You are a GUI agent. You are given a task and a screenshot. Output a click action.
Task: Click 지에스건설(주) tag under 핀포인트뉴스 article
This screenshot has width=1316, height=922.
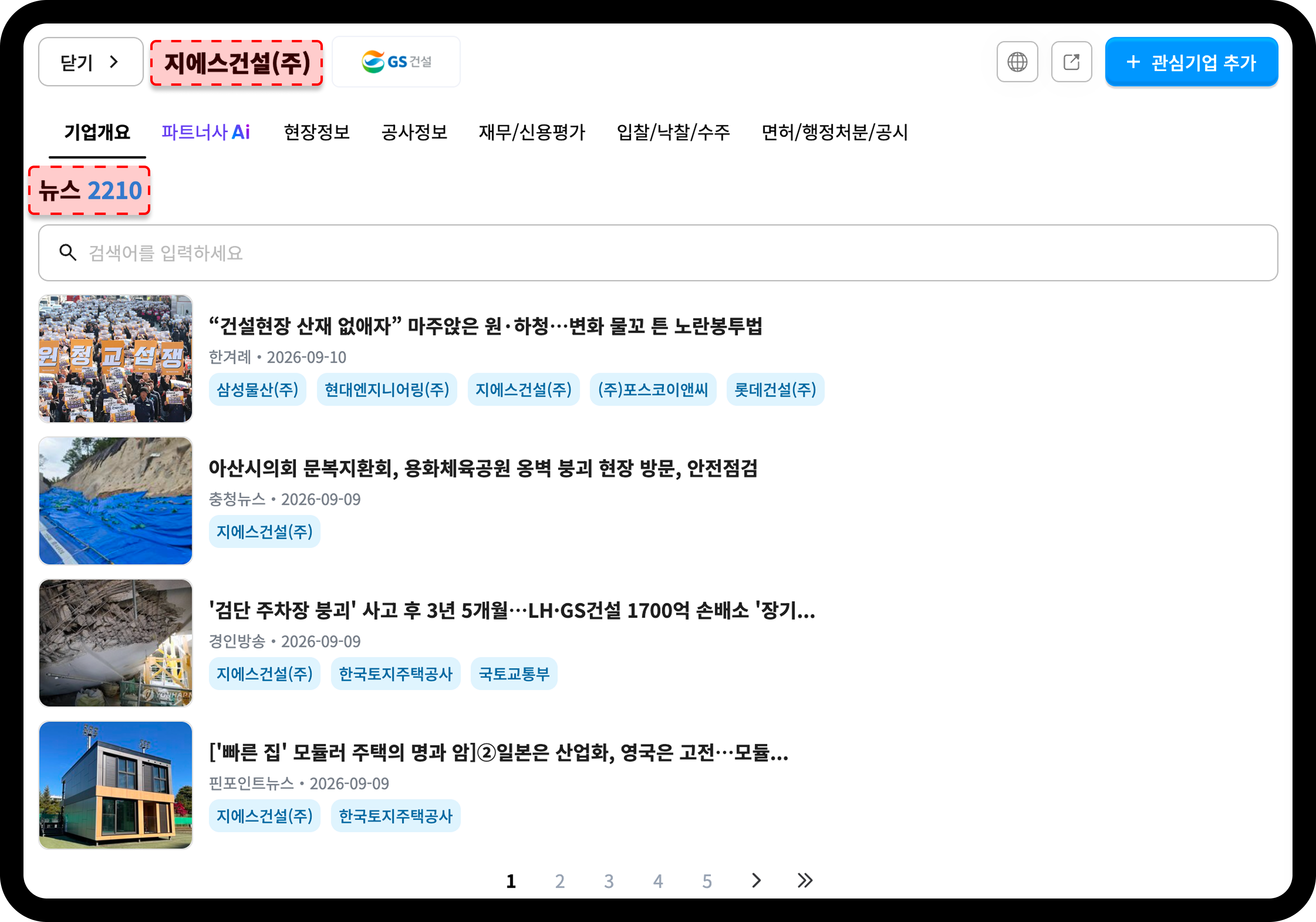point(264,816)
